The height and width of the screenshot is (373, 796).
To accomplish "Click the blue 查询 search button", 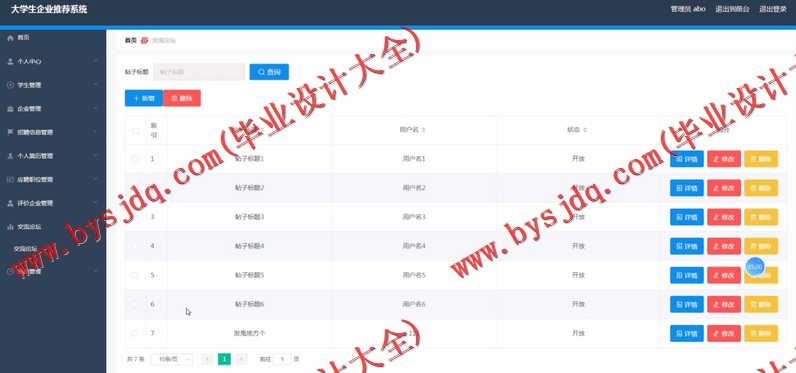I will 269,72.
